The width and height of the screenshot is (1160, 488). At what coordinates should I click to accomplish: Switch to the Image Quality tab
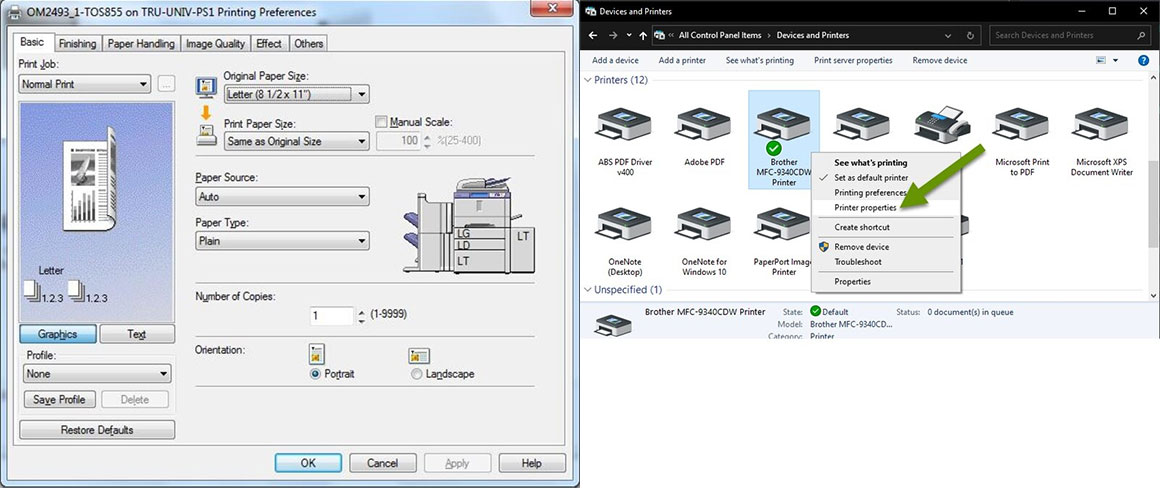coord(215,44)
